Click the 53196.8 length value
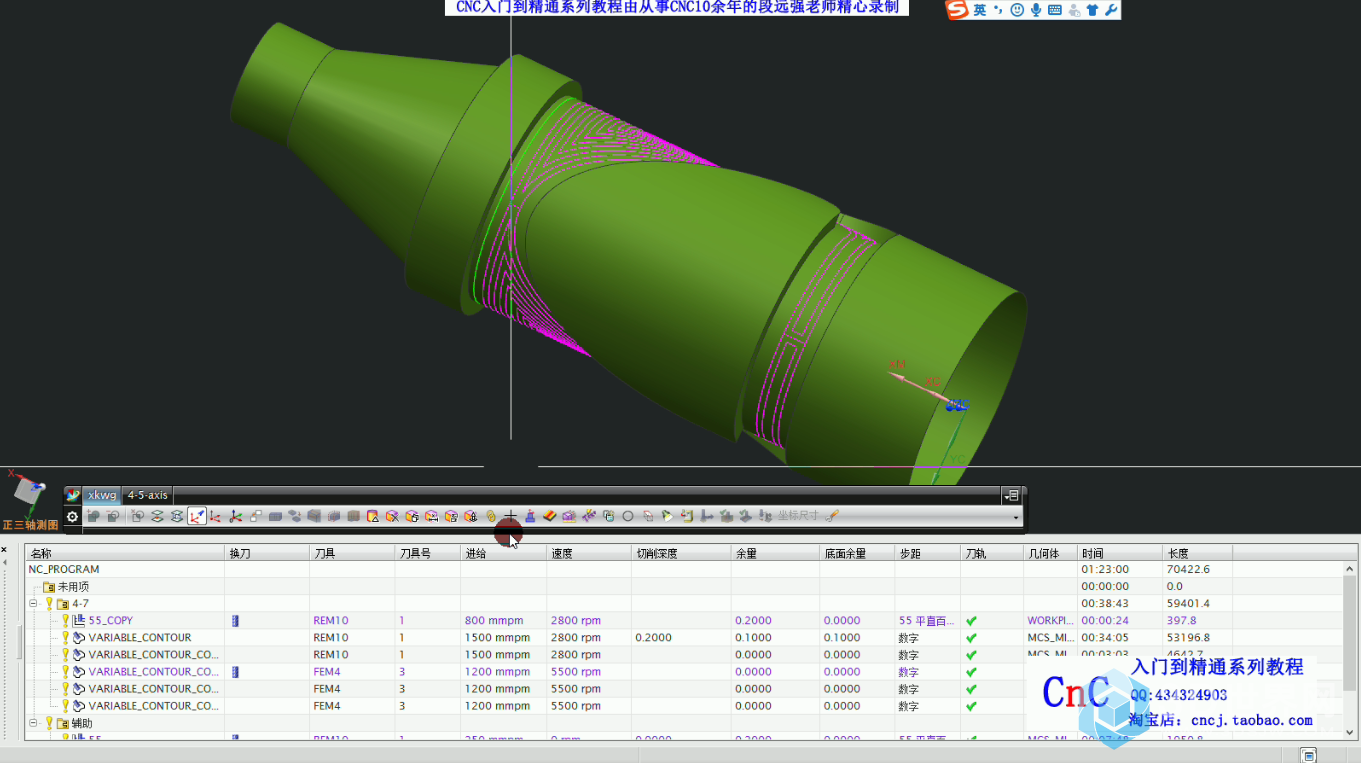The height and width of the screenshot is (763, 1361). (x=1187, y=637)
